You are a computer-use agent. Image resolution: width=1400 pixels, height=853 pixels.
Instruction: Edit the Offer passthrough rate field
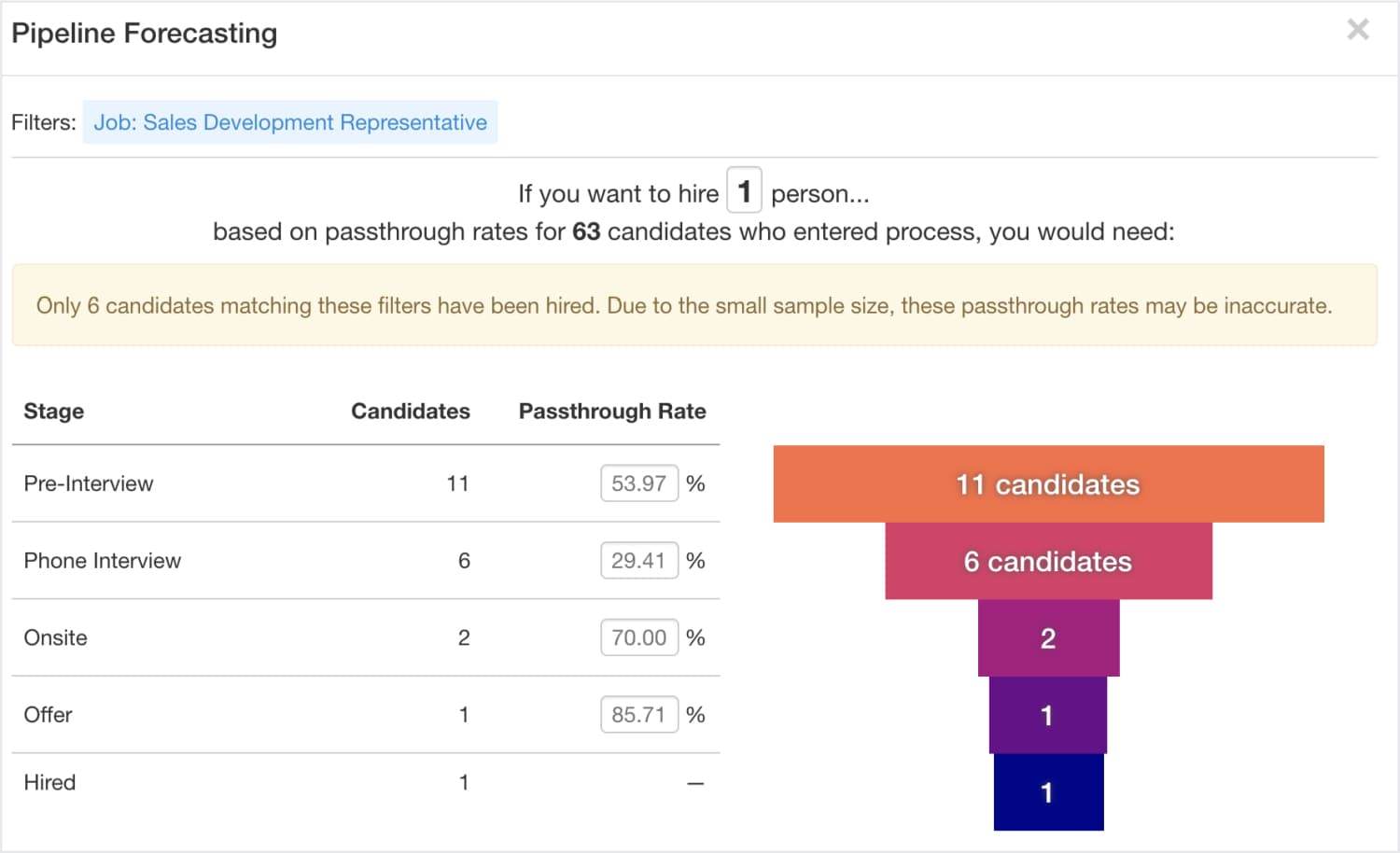point(639,714)
